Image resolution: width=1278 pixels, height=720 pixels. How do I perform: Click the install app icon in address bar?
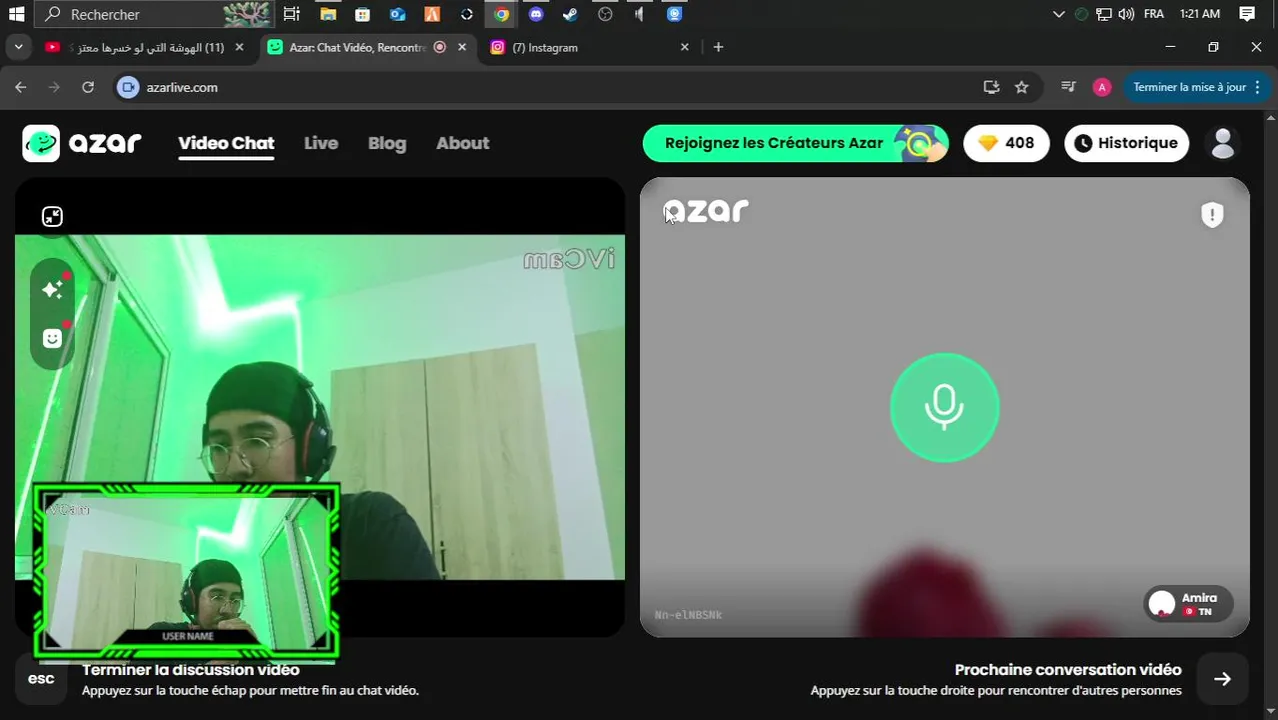pos(991,87)
